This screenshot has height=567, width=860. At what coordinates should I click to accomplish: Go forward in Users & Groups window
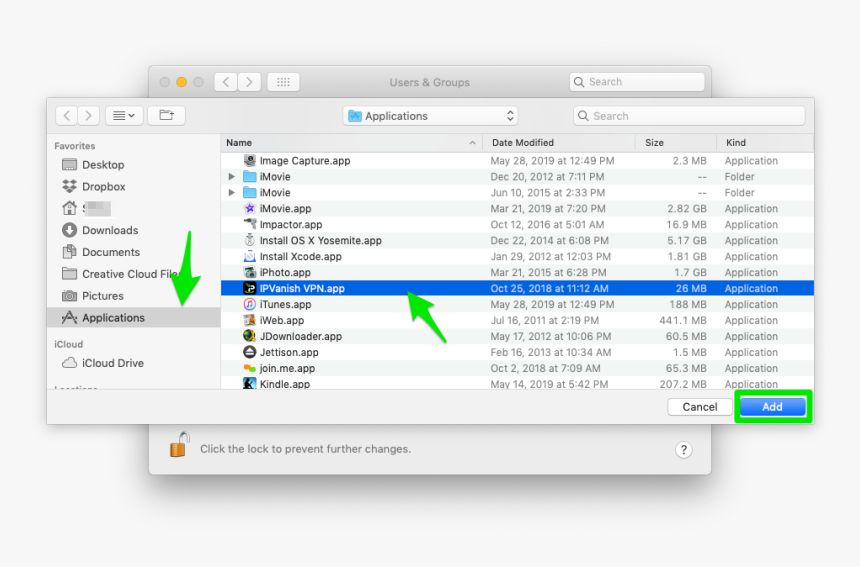point(249,82)
